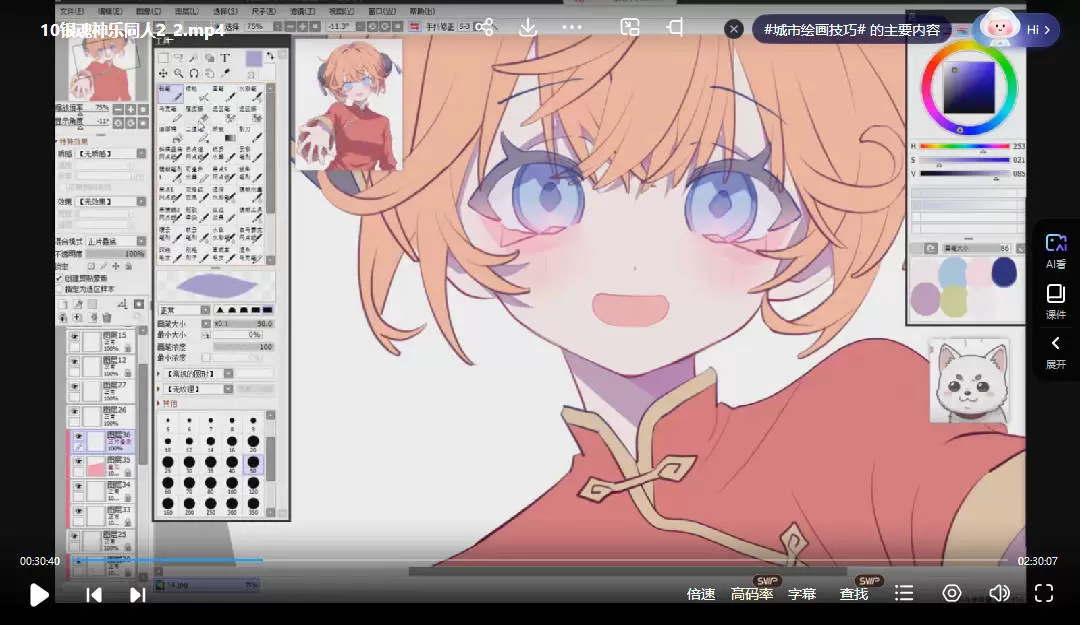This screenshot has width=1080, height=625.
Task: Switch to 高码率 high bitrate
Action: click(x=751, y=594)
